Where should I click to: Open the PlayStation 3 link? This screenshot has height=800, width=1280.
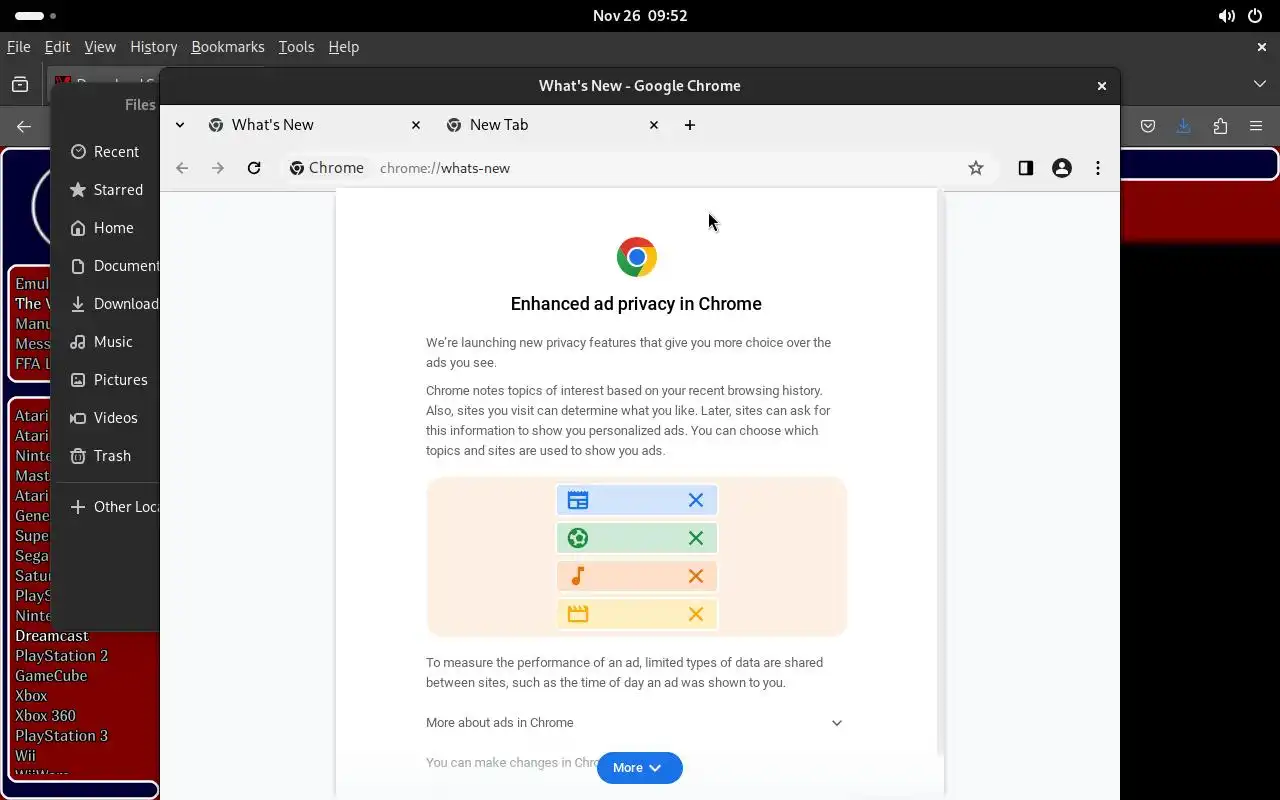(62, 736)
